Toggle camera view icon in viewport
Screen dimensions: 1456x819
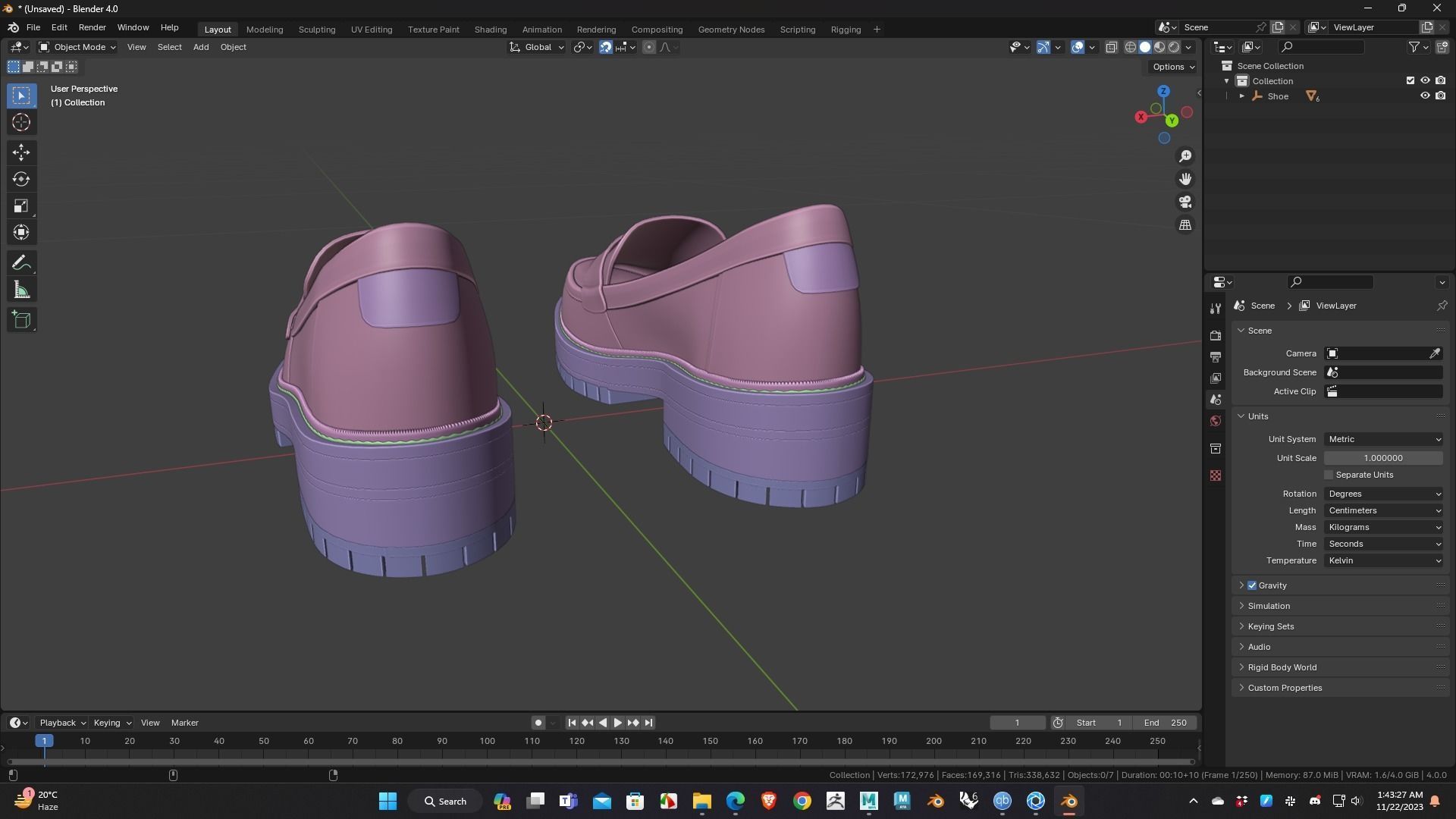[1185, 202]
